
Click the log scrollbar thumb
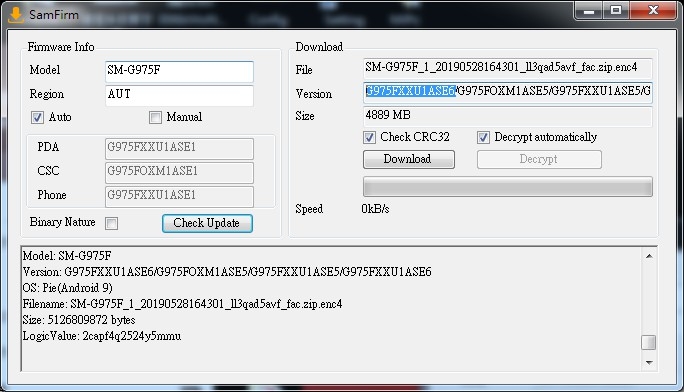coord(649,342)
